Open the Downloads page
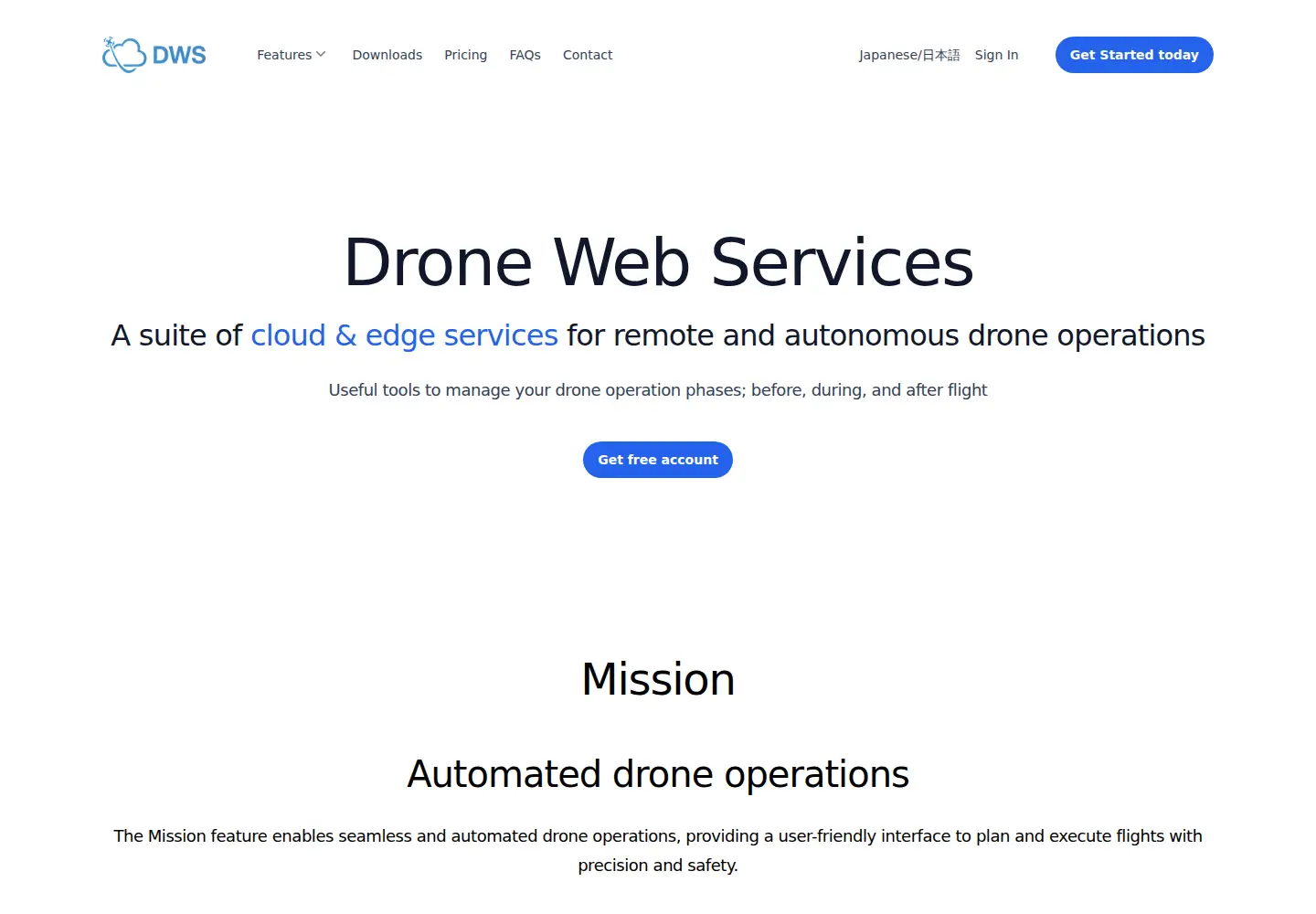The height and width of the screenshot is (914, 1316). tap(387, 55)
